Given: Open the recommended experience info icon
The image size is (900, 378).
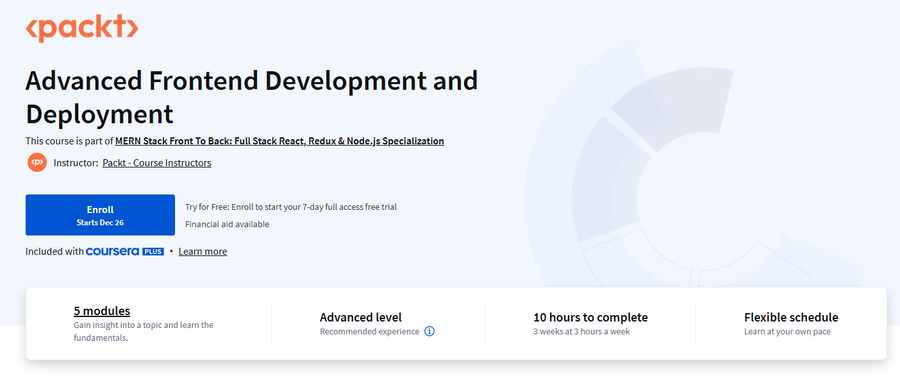Looking at the screenshot, I should point(429,332).
